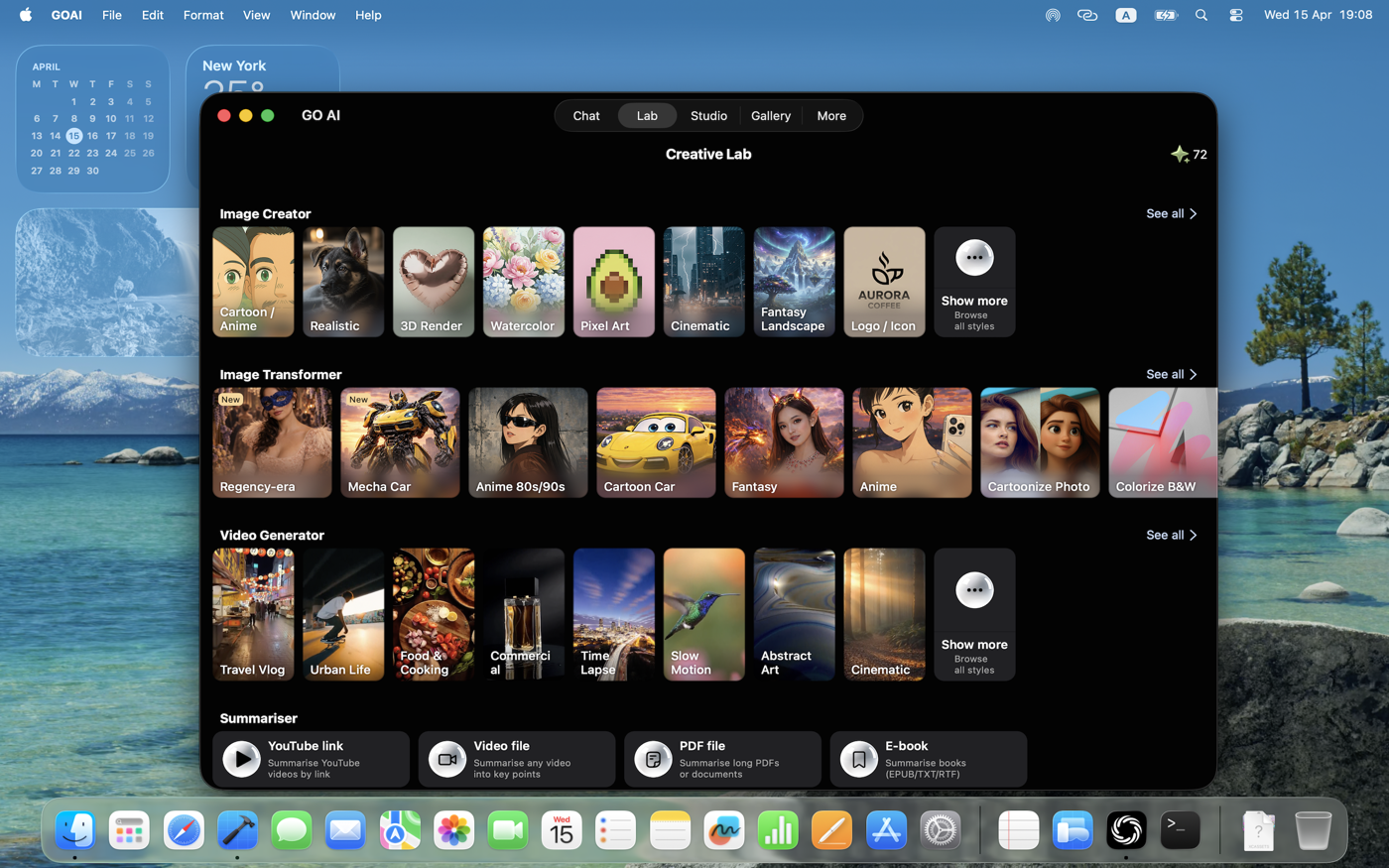Open the Format menu
Viewport: 1389px width, 868px height.
point(203,15)
